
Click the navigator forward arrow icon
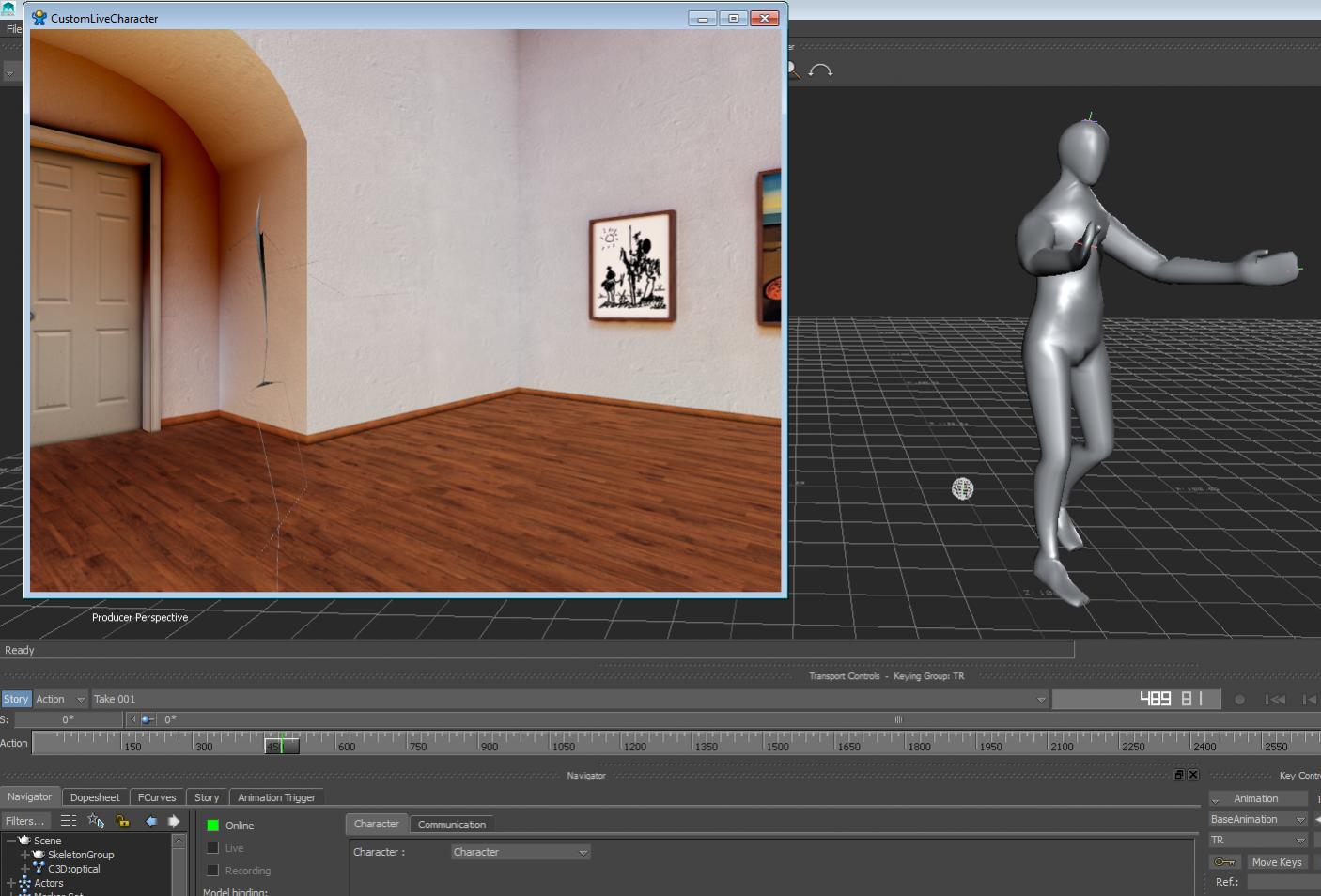tap(174, 821)
